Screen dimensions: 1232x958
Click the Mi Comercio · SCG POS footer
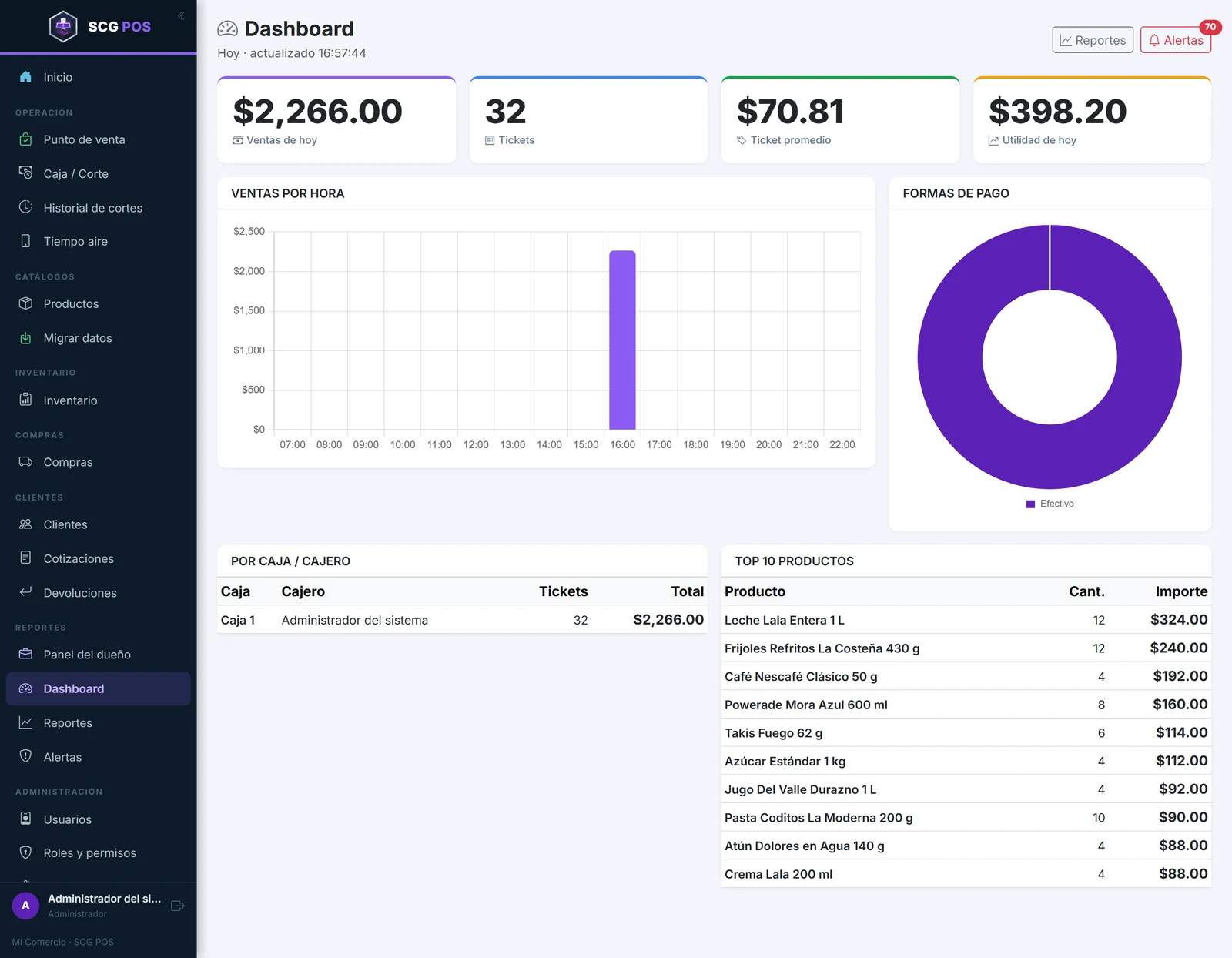click(x=62, y=942)
